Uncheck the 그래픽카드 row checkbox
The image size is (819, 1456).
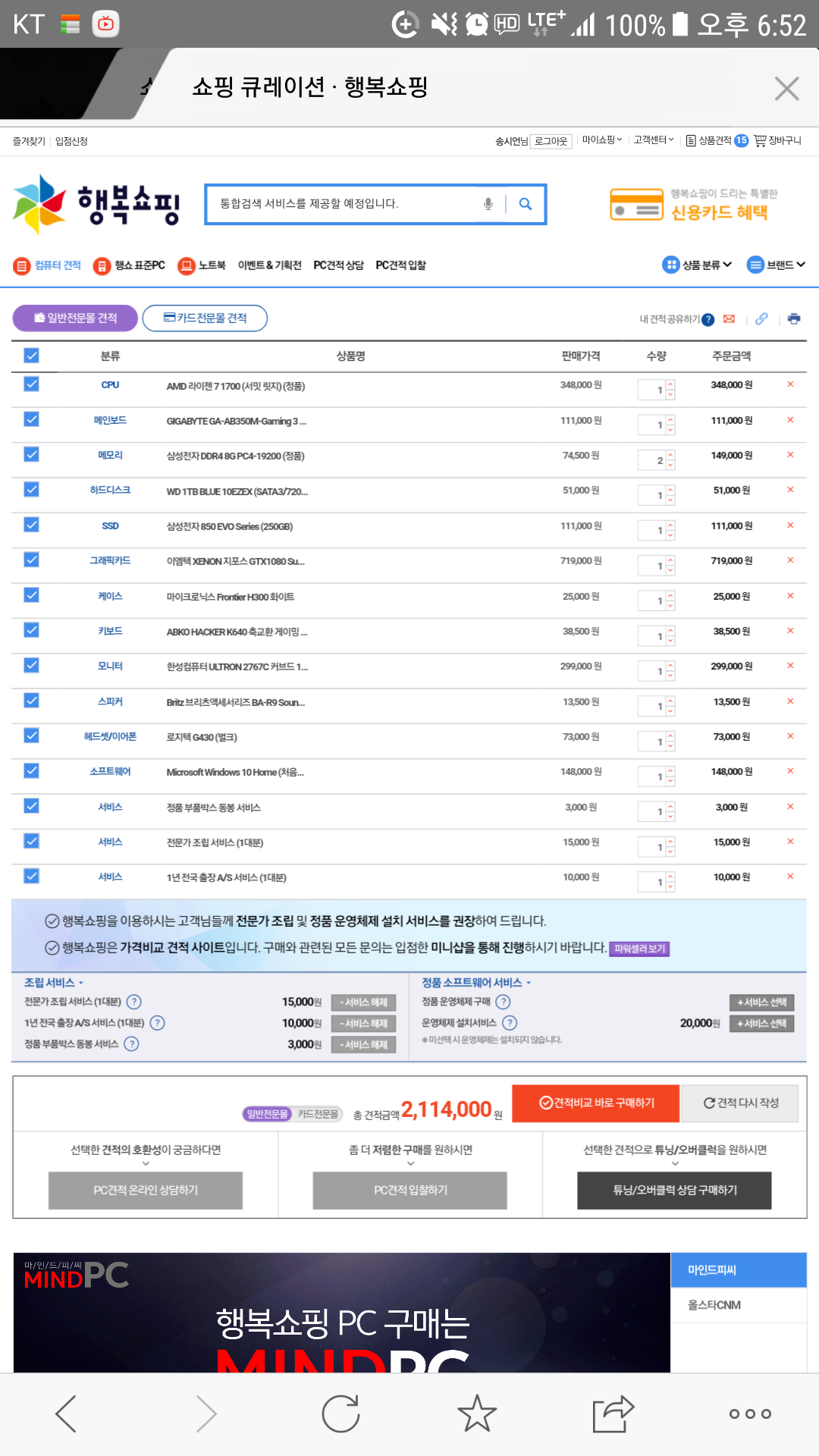click(x=31, y=560)
